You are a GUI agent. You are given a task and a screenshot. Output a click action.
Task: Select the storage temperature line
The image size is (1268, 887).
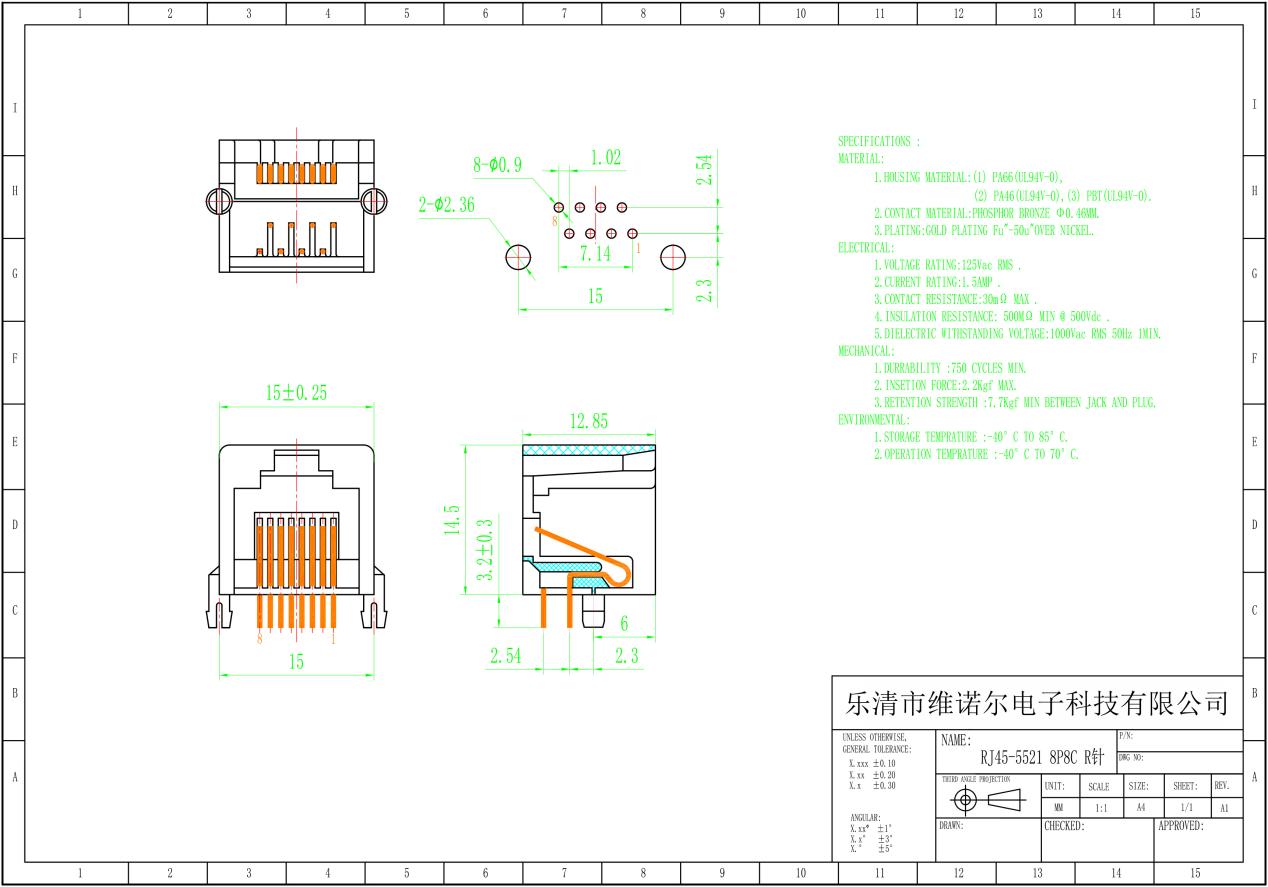[971, 437]
